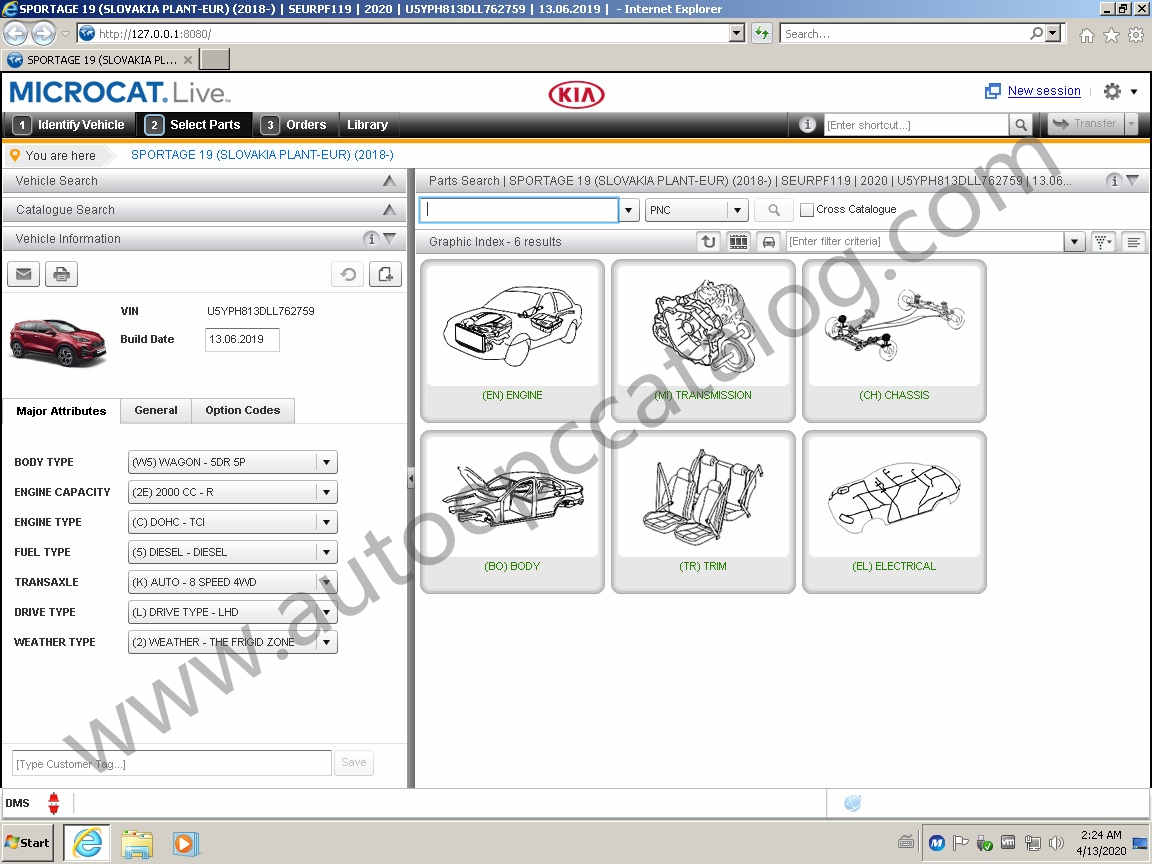Click the email envelope icon in Vehicle Information

tap(24, 275)
